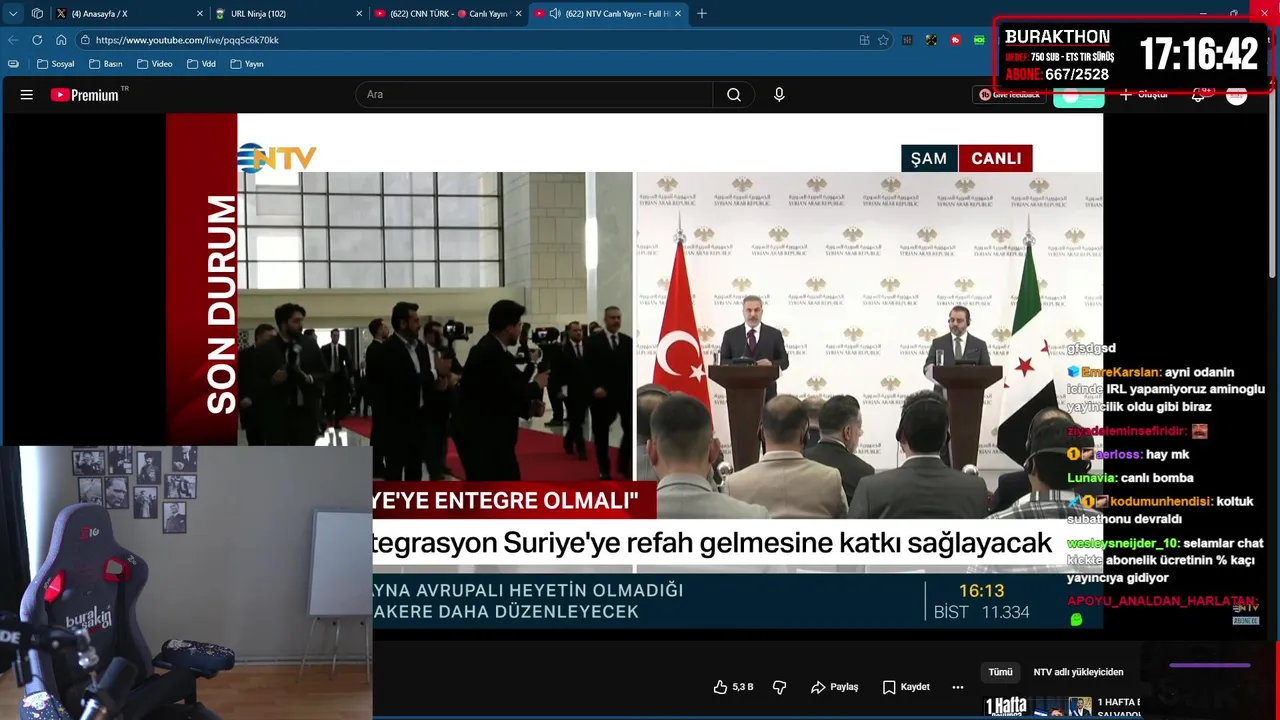Viewport: 1280px width, 720px height.
Task: View site information lock icon
Action: coord(86,40)
